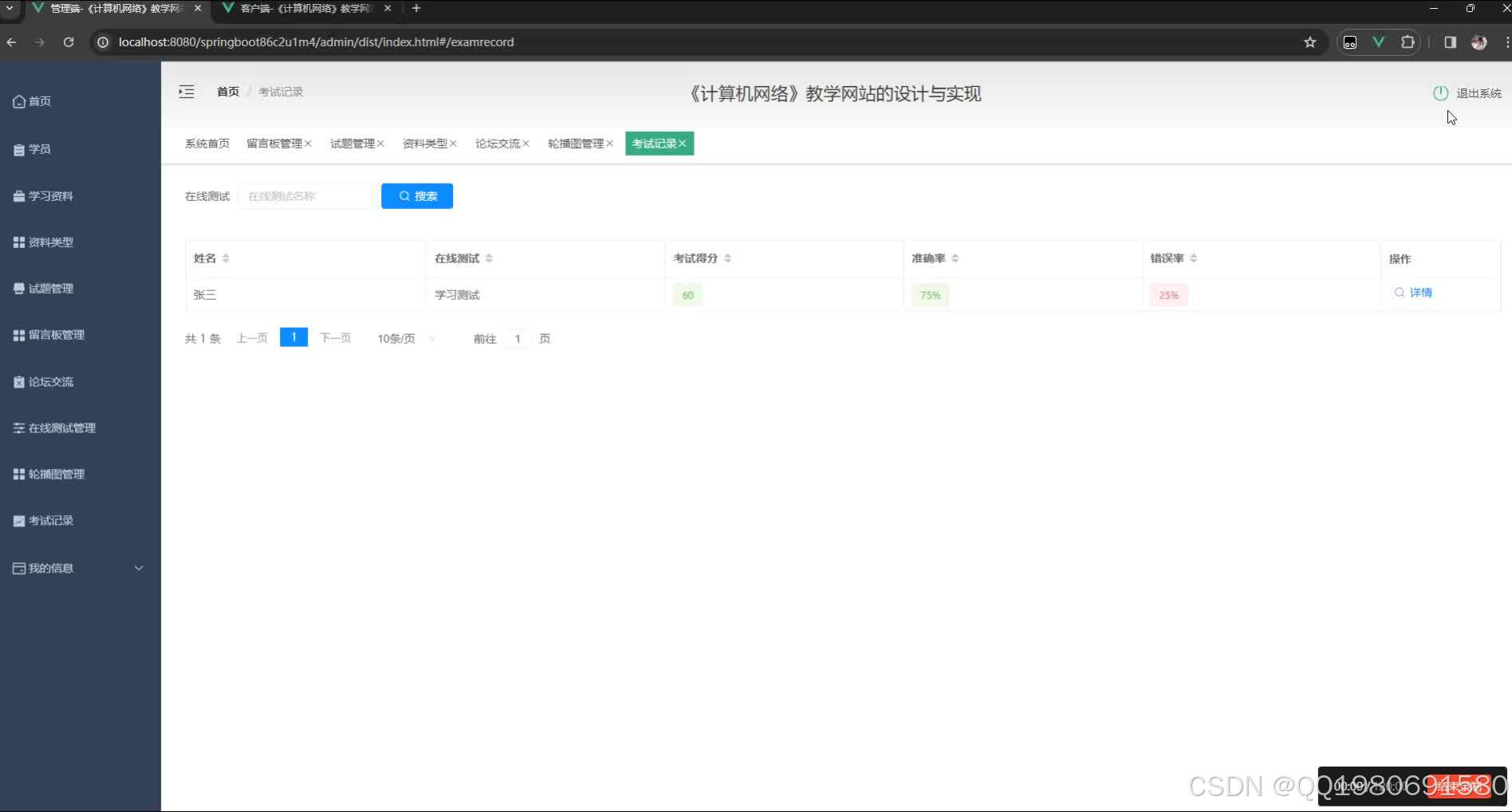Click the address bar URL
The width and height of the screenshot is (1512, 812).
(316, 42)
